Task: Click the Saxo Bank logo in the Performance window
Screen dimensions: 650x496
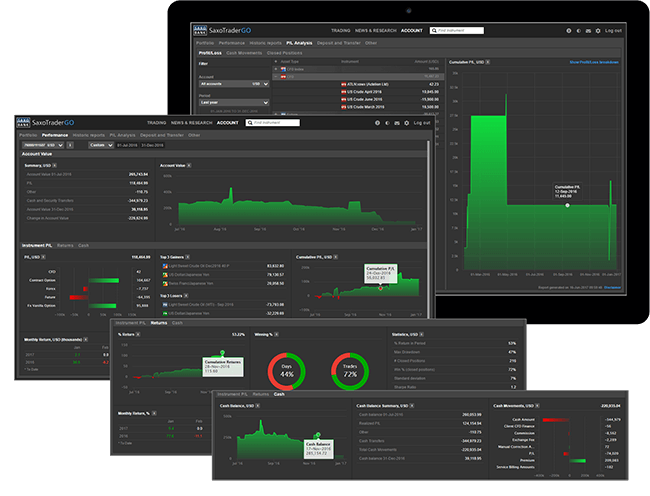Action: (x=23, y=122)
